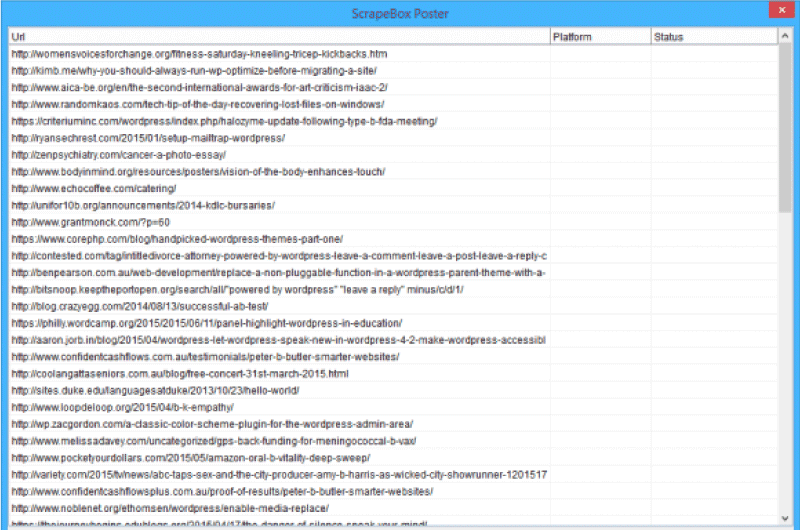Select the aica-be.org art criticism URL

[199, 88]
